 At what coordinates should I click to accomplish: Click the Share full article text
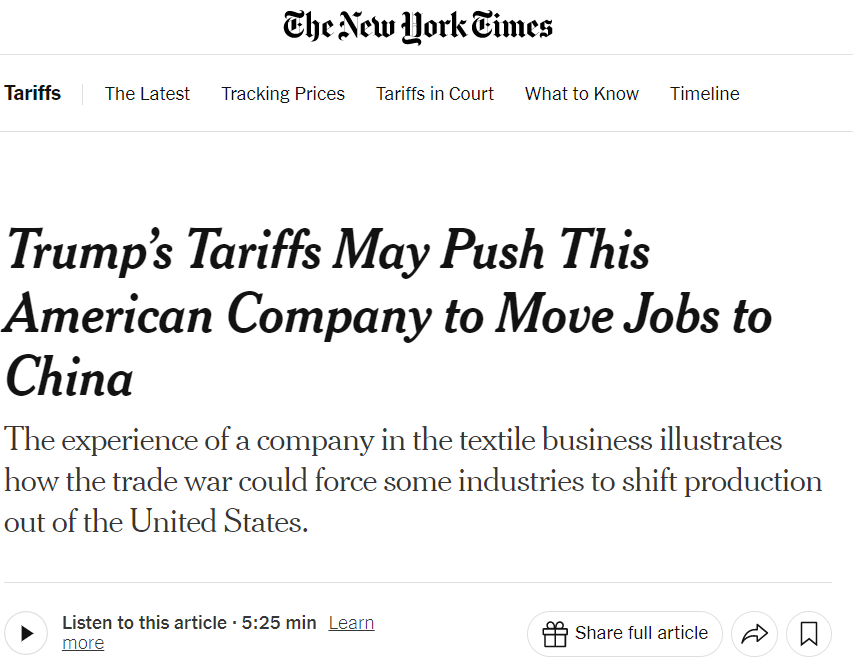[x=641, y=633]
